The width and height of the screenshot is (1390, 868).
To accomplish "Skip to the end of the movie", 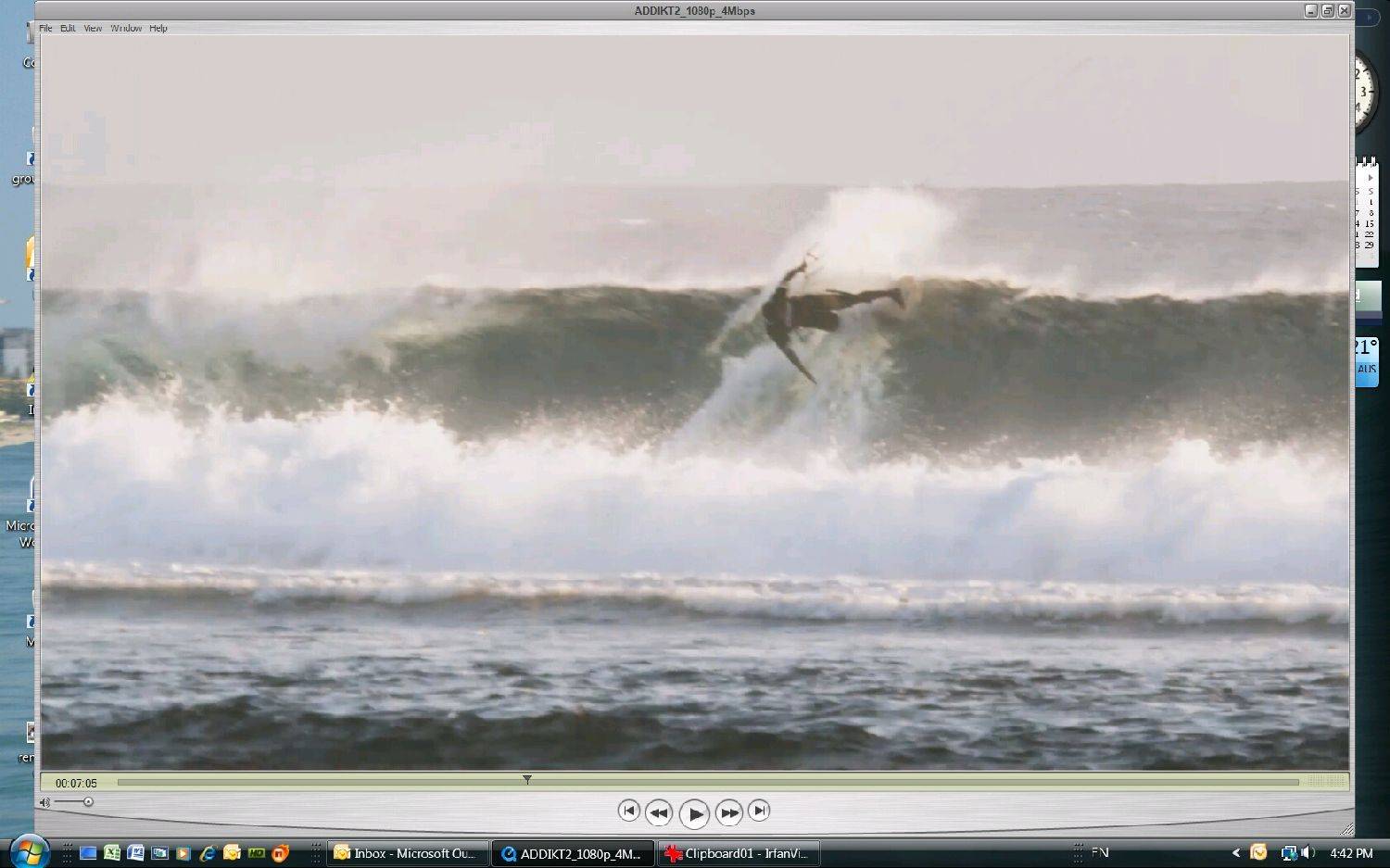I will click(x=759, y=811).
